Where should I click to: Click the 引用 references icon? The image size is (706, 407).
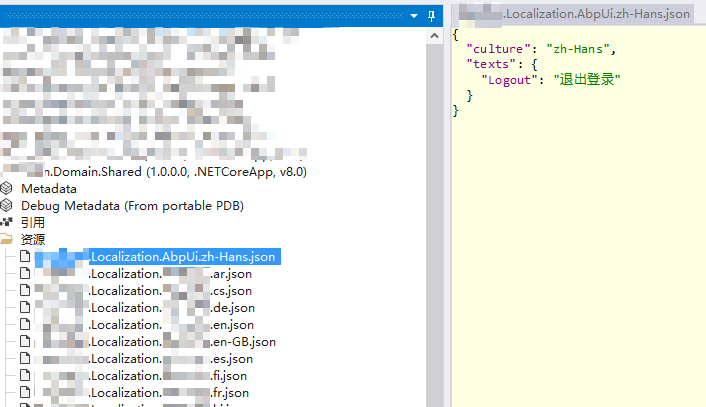click(7, 222)
